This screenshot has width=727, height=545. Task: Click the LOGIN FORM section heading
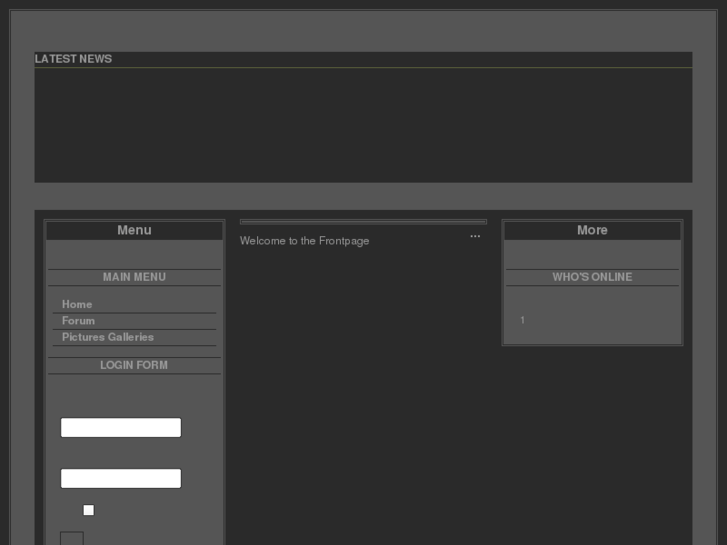[134, 365]
